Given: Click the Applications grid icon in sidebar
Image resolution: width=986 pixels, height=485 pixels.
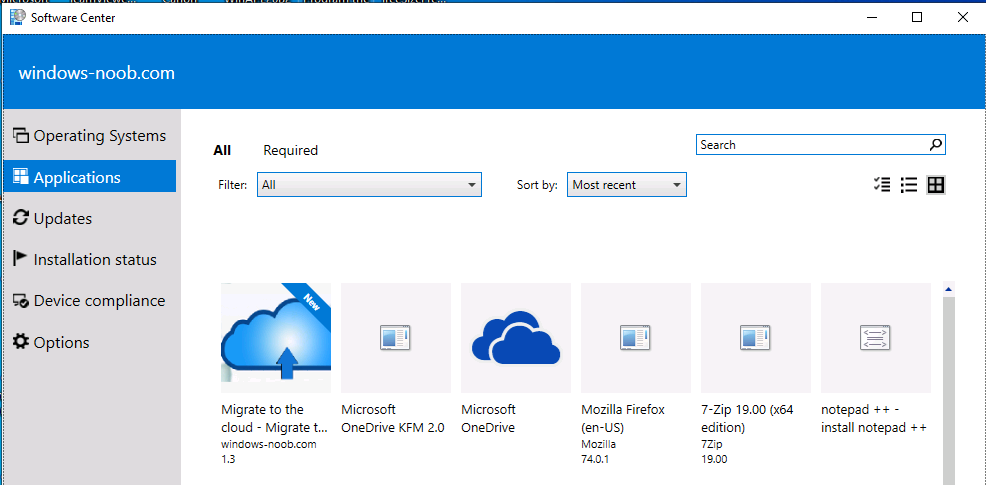Looking at the screenshot, I should click(x=21, y=177).
